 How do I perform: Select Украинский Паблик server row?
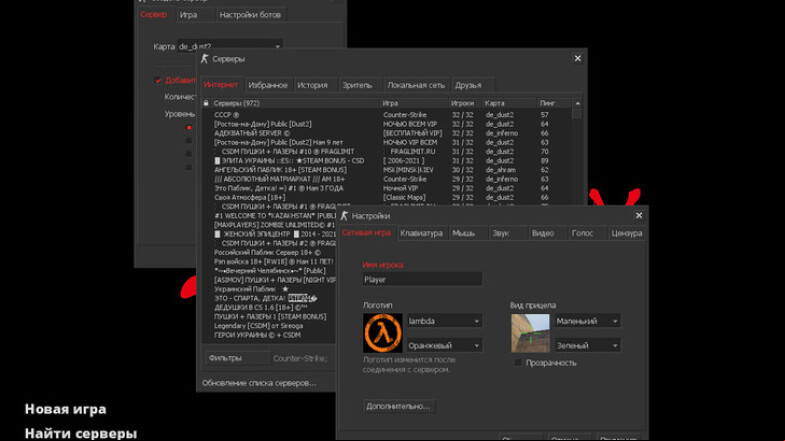coord(269,289)
